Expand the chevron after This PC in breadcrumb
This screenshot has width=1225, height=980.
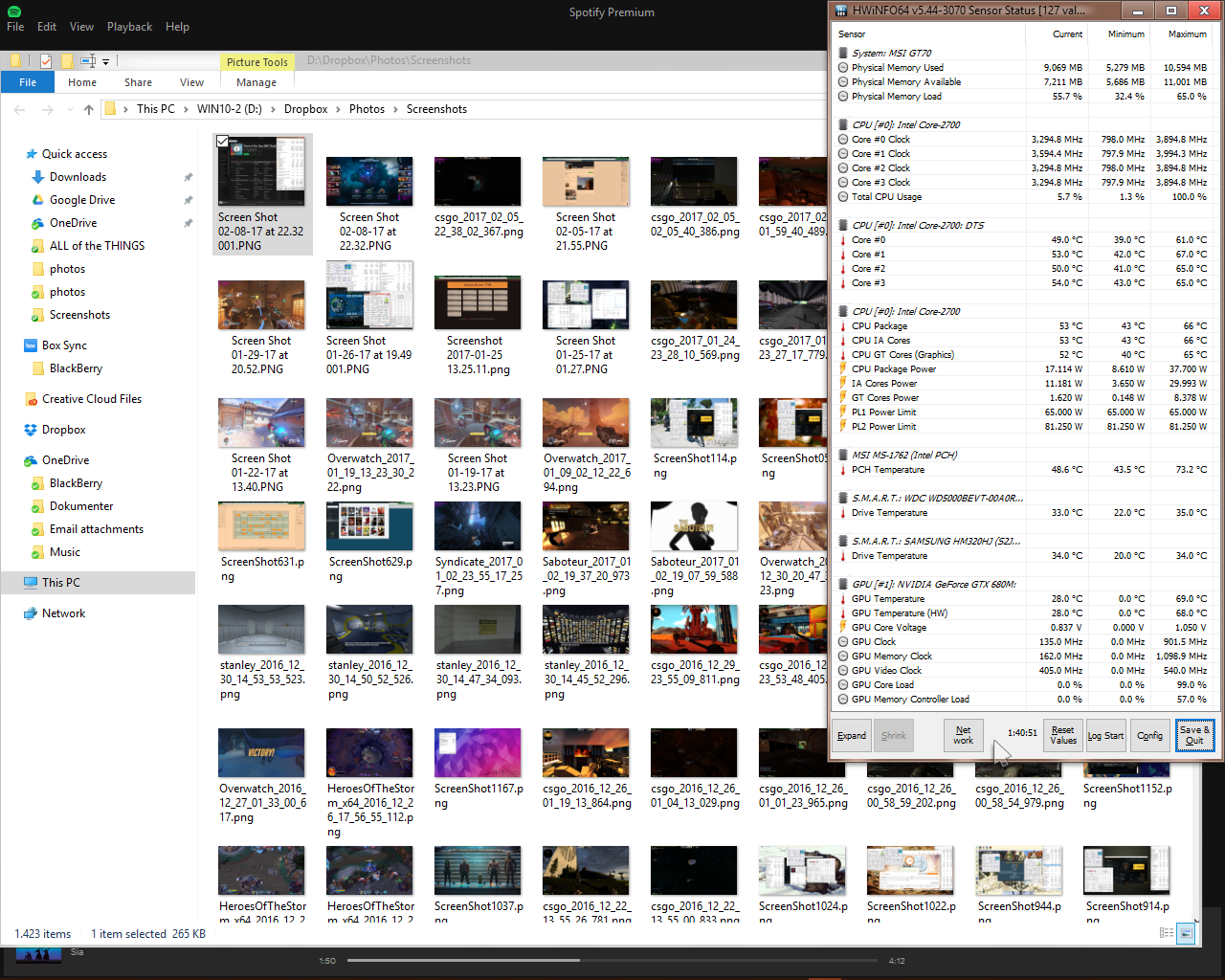click(x=187, y=109)
